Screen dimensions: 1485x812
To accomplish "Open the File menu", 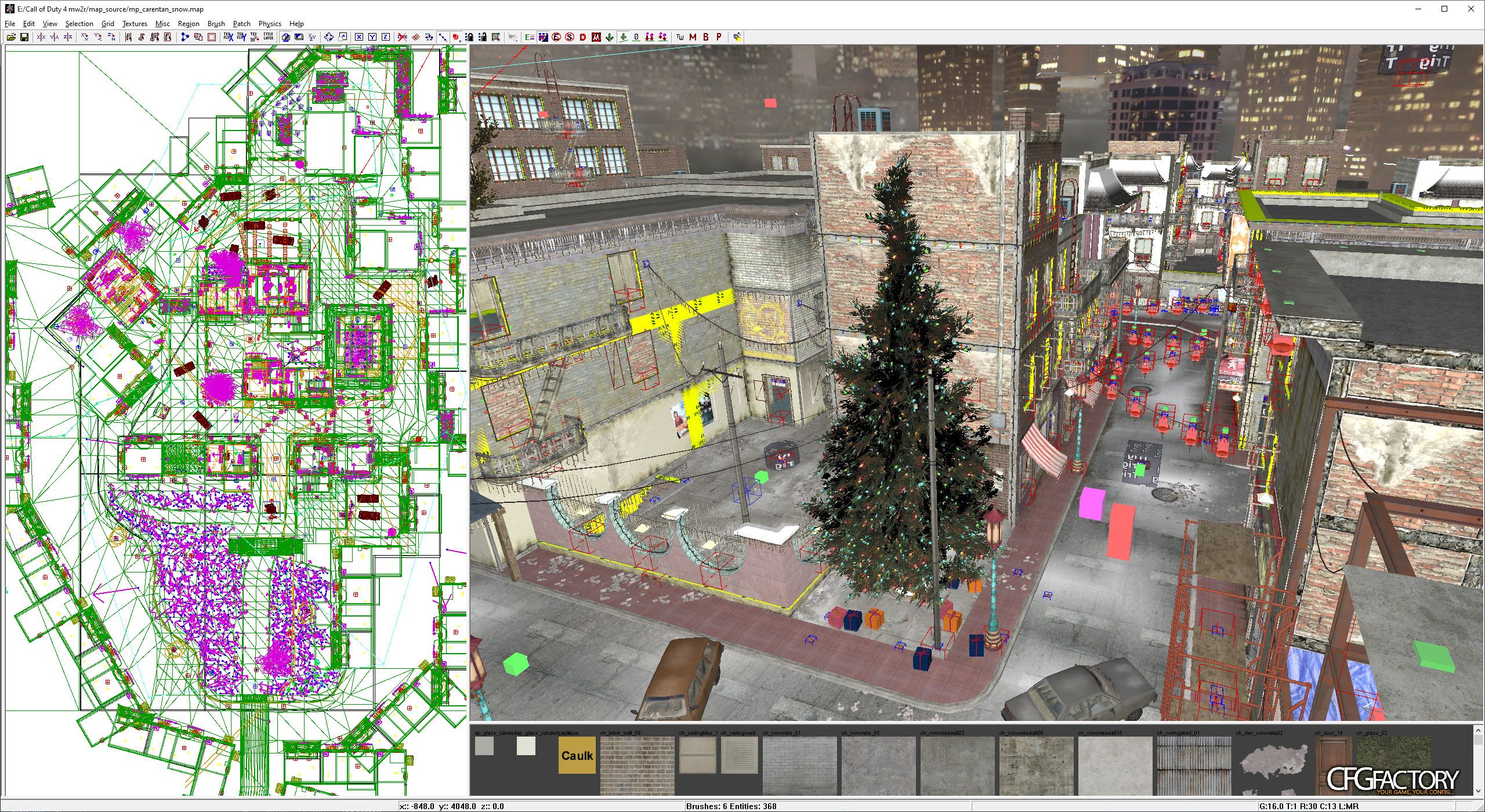I will pyautogui.click(x=10, y=24).
